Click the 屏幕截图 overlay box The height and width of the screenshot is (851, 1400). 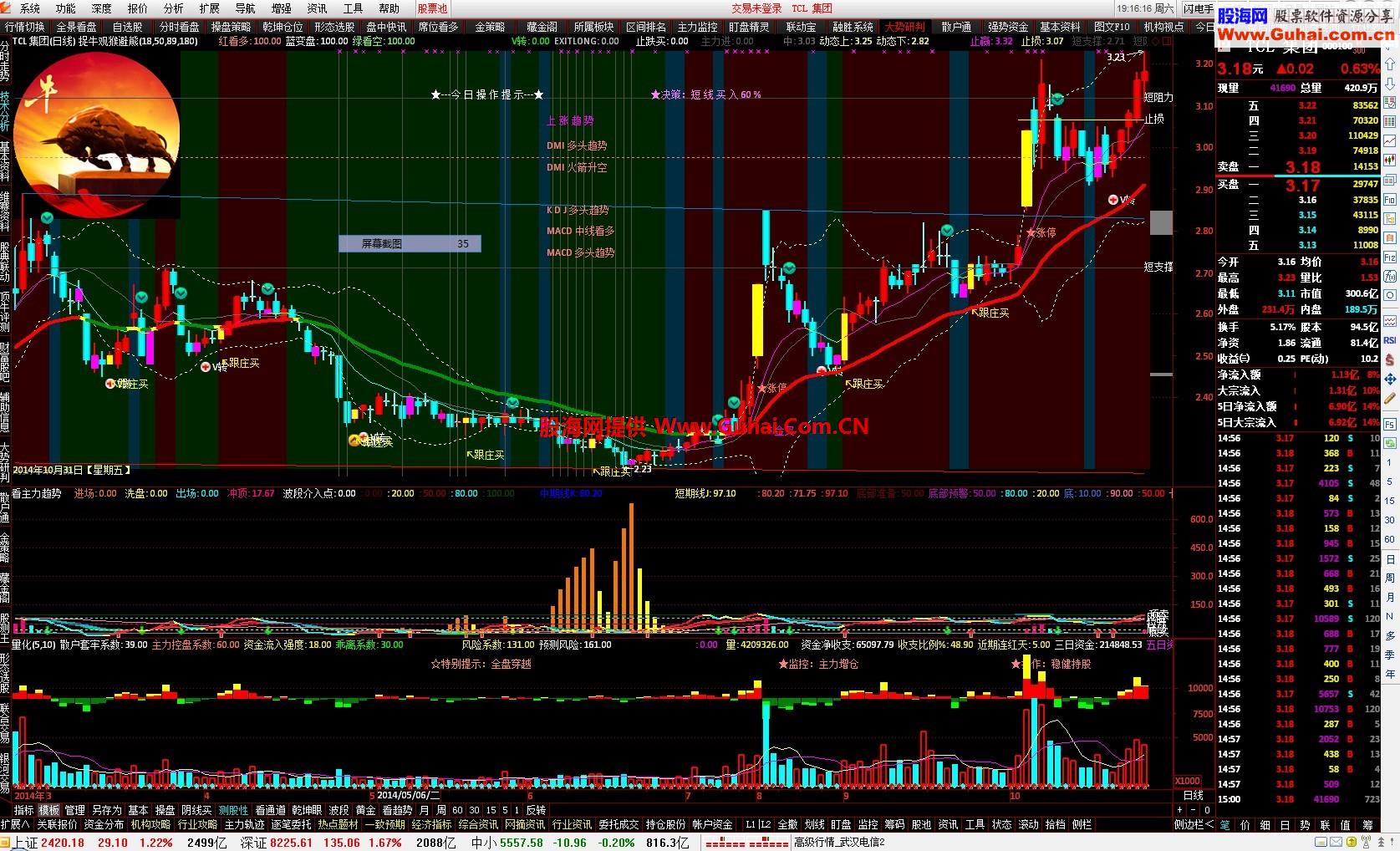410,243
